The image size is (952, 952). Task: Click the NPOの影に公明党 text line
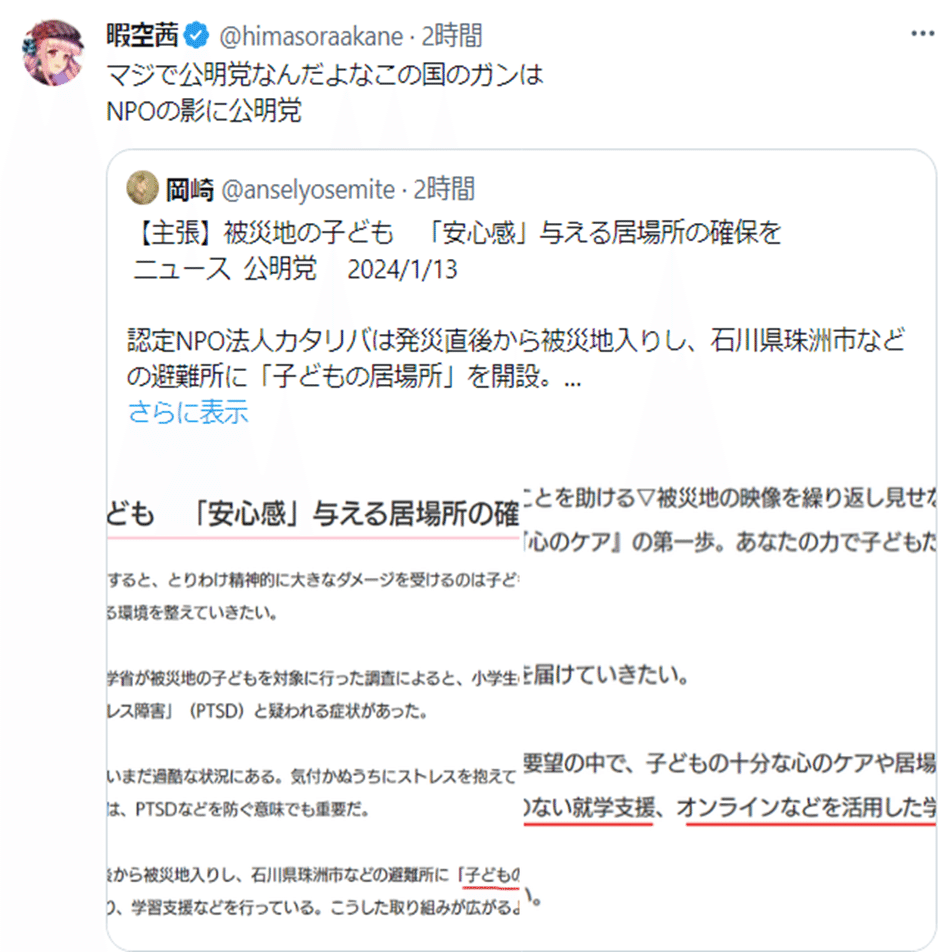203,111
